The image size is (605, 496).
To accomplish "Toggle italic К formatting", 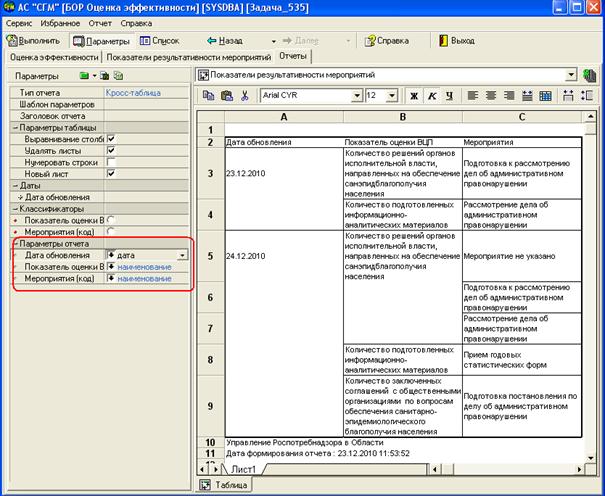I will click(x=432, y=96).
